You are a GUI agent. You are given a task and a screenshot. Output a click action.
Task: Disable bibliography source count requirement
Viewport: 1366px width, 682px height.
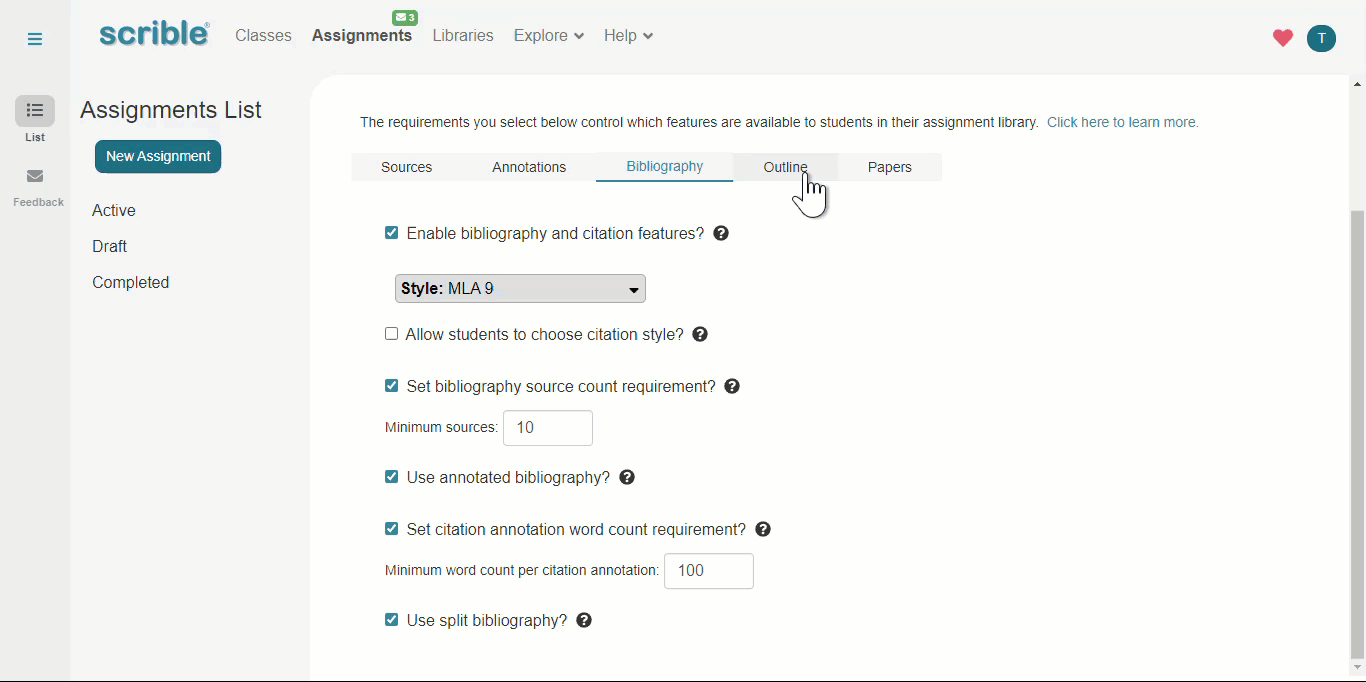(391, 385)
